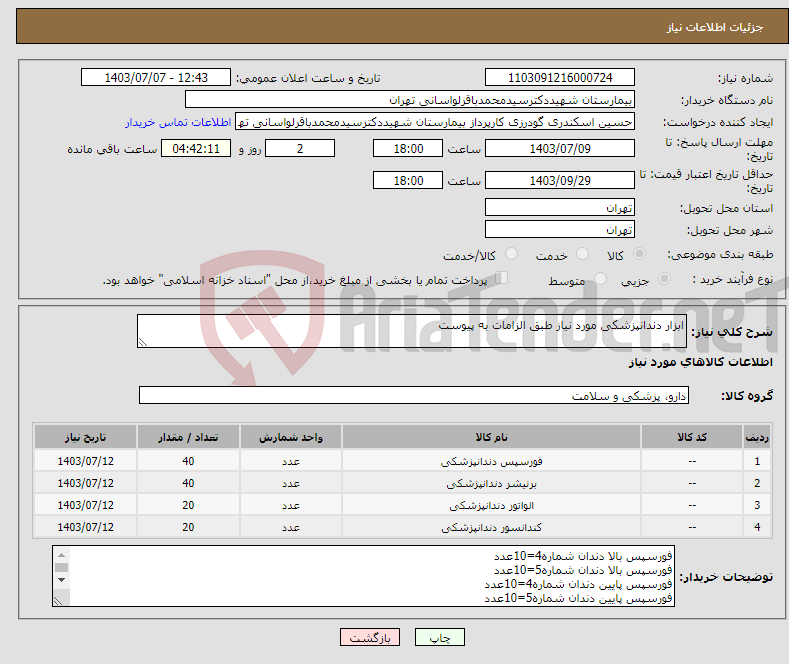789x664 pixels.
Task: Click date 1403/07/12 in کندانسور row
Action: 86,528
